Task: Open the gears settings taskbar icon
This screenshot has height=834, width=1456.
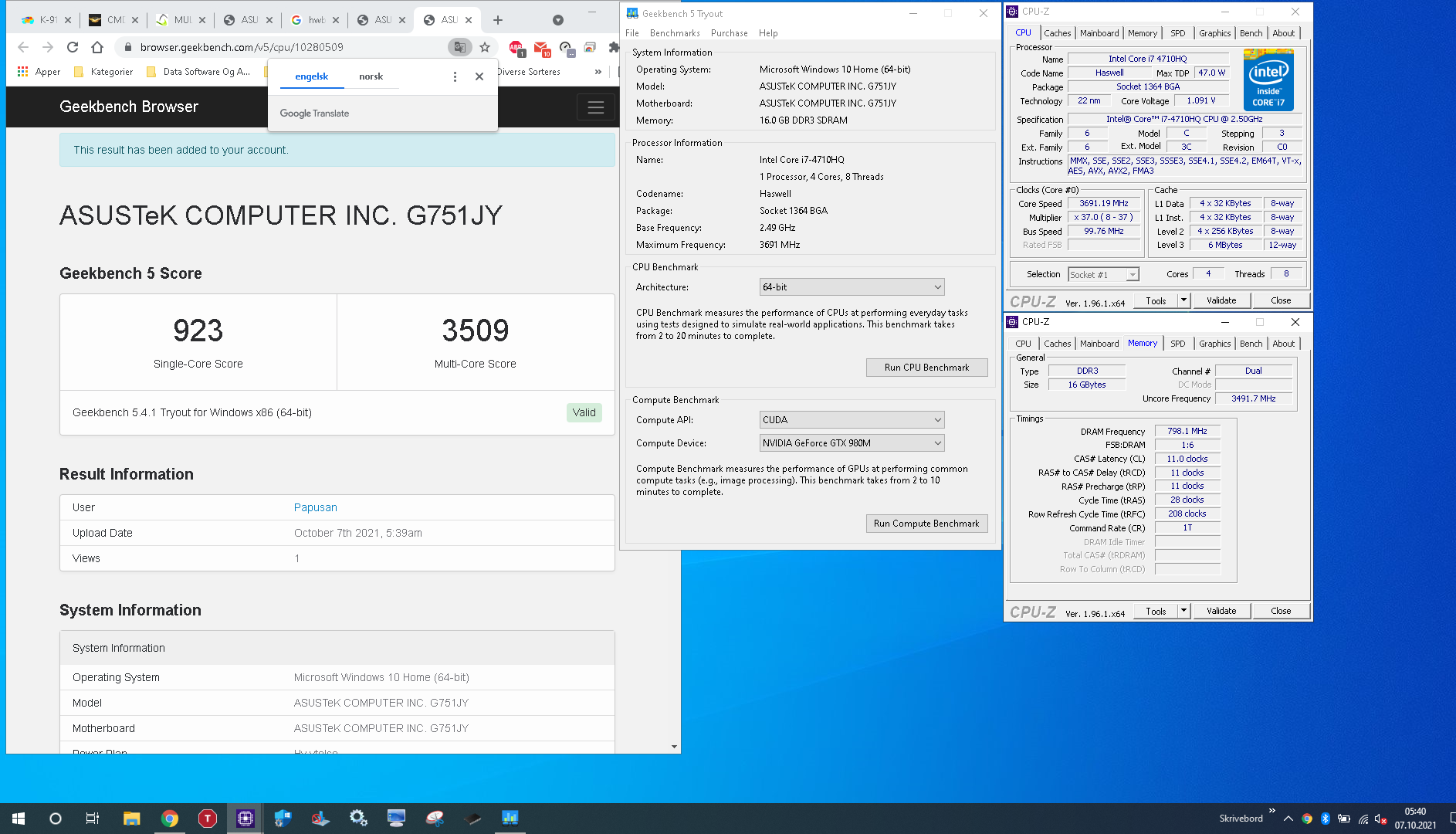Action: (358, 819)
